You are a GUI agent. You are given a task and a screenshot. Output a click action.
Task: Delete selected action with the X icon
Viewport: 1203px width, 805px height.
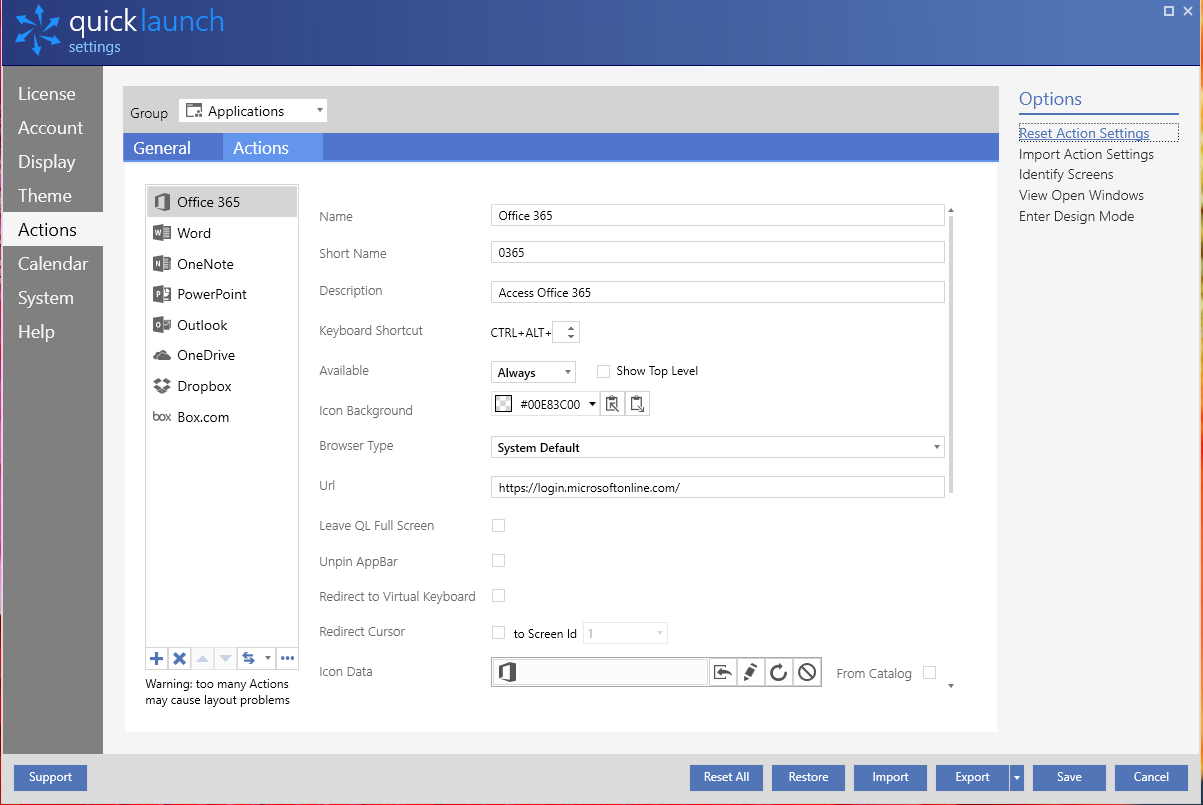(179, 658)
